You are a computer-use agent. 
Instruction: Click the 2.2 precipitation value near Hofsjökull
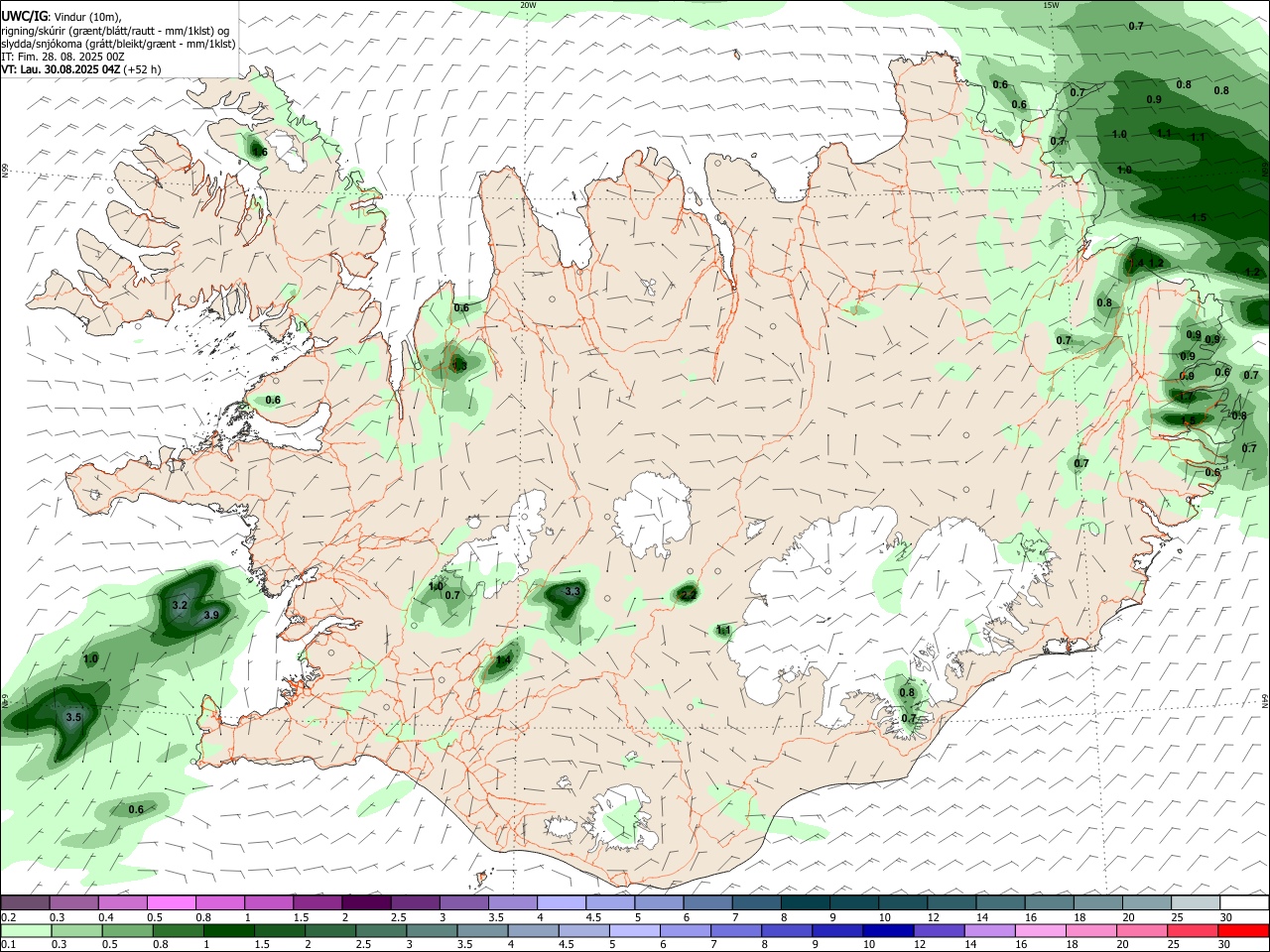[688, 595]
